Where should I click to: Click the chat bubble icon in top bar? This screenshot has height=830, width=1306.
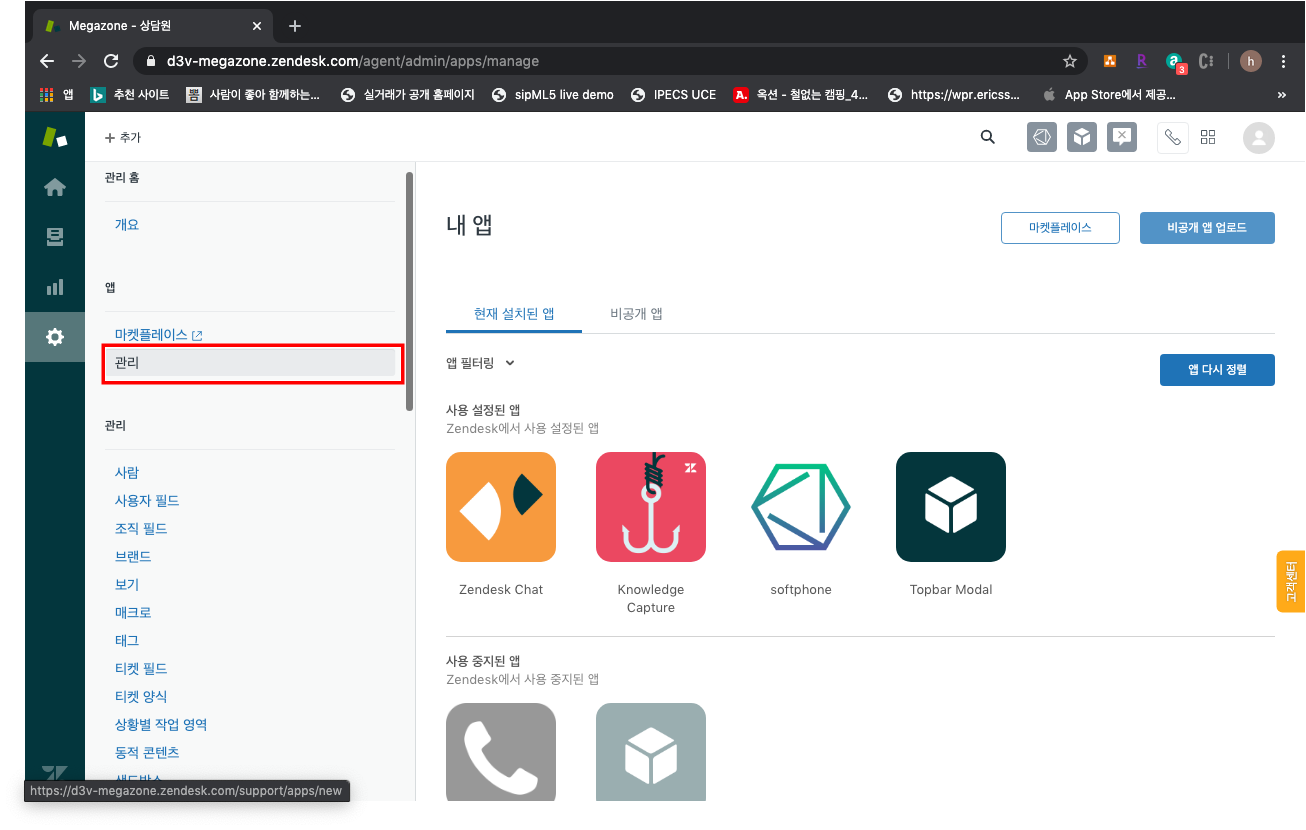[1122, 138]
